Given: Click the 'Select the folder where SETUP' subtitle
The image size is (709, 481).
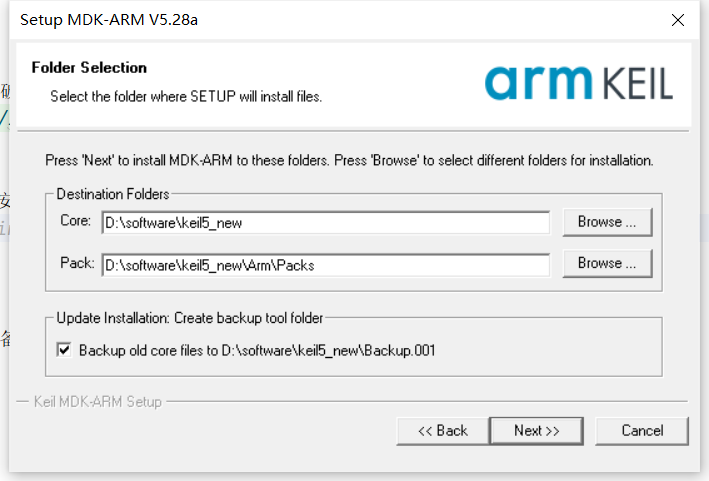Looking at the screenshot, I should pos(186,96).
